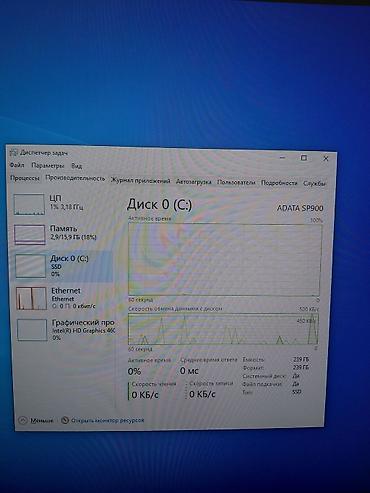Viewport: 370px width, 493px height.
Task: Open the Службы tab
Action: point(314,183)
